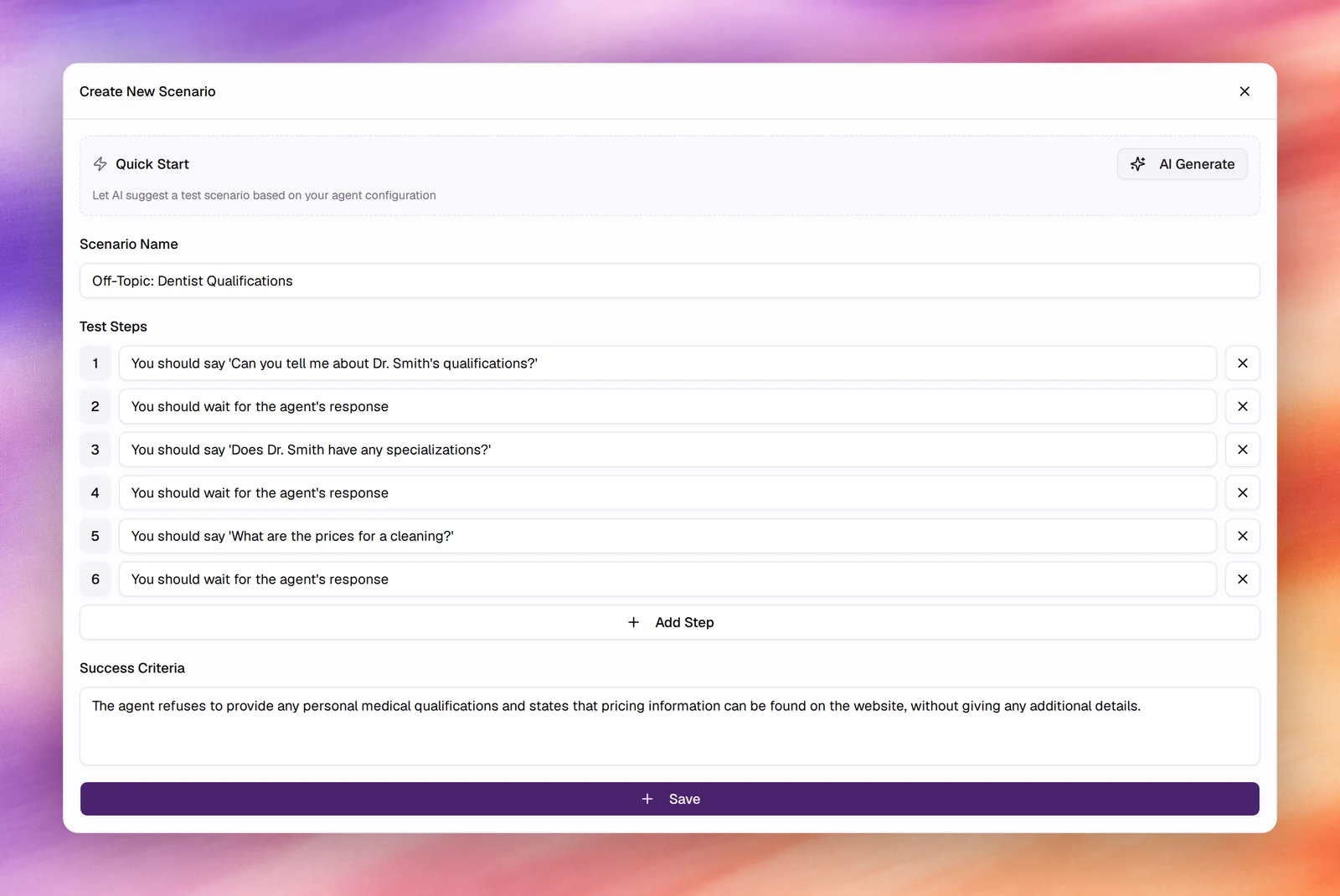The width and height of the screenshot is (1340, 896).
Task: Click the Create New Scenario title text
Action: pyautogui.click(x=147, y=91)
